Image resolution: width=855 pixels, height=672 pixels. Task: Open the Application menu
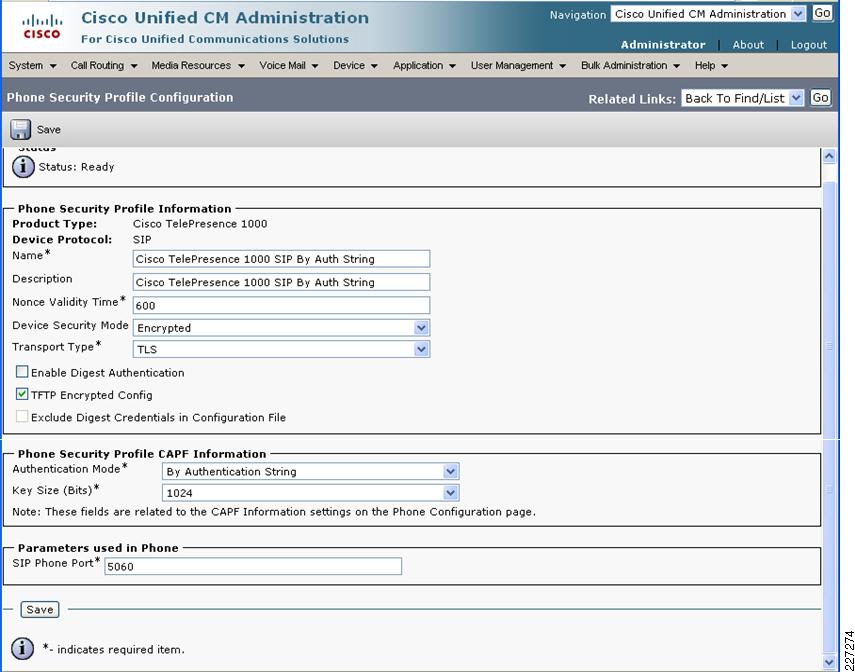point(424,65)
